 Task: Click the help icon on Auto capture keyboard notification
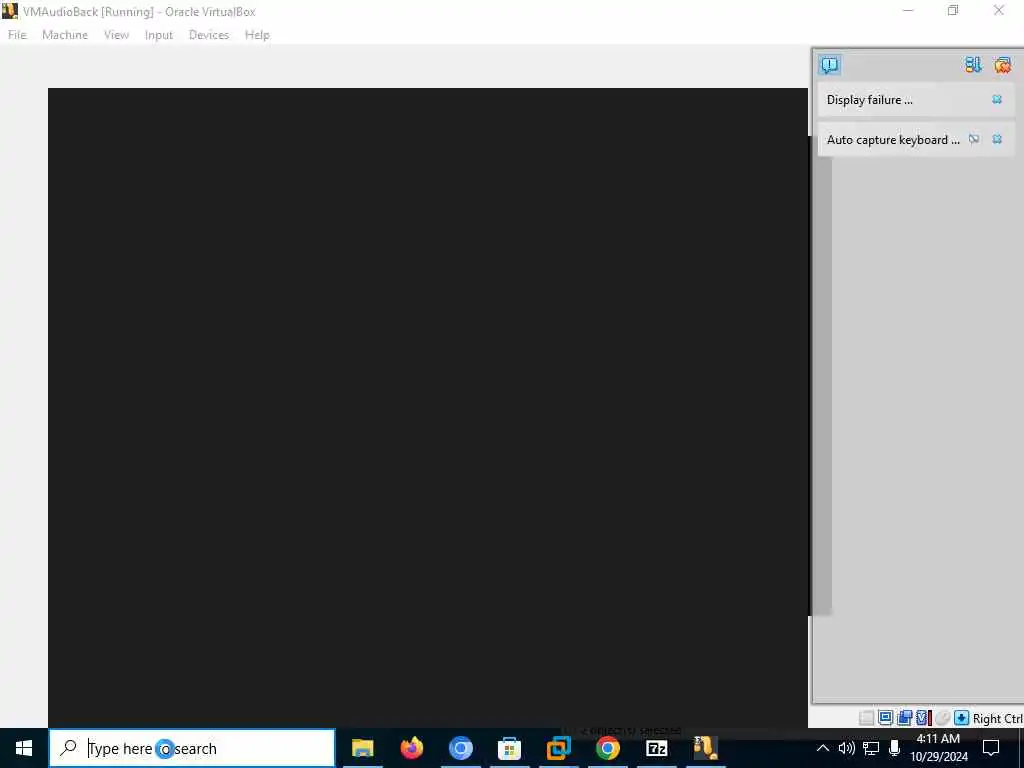point(974,139)
